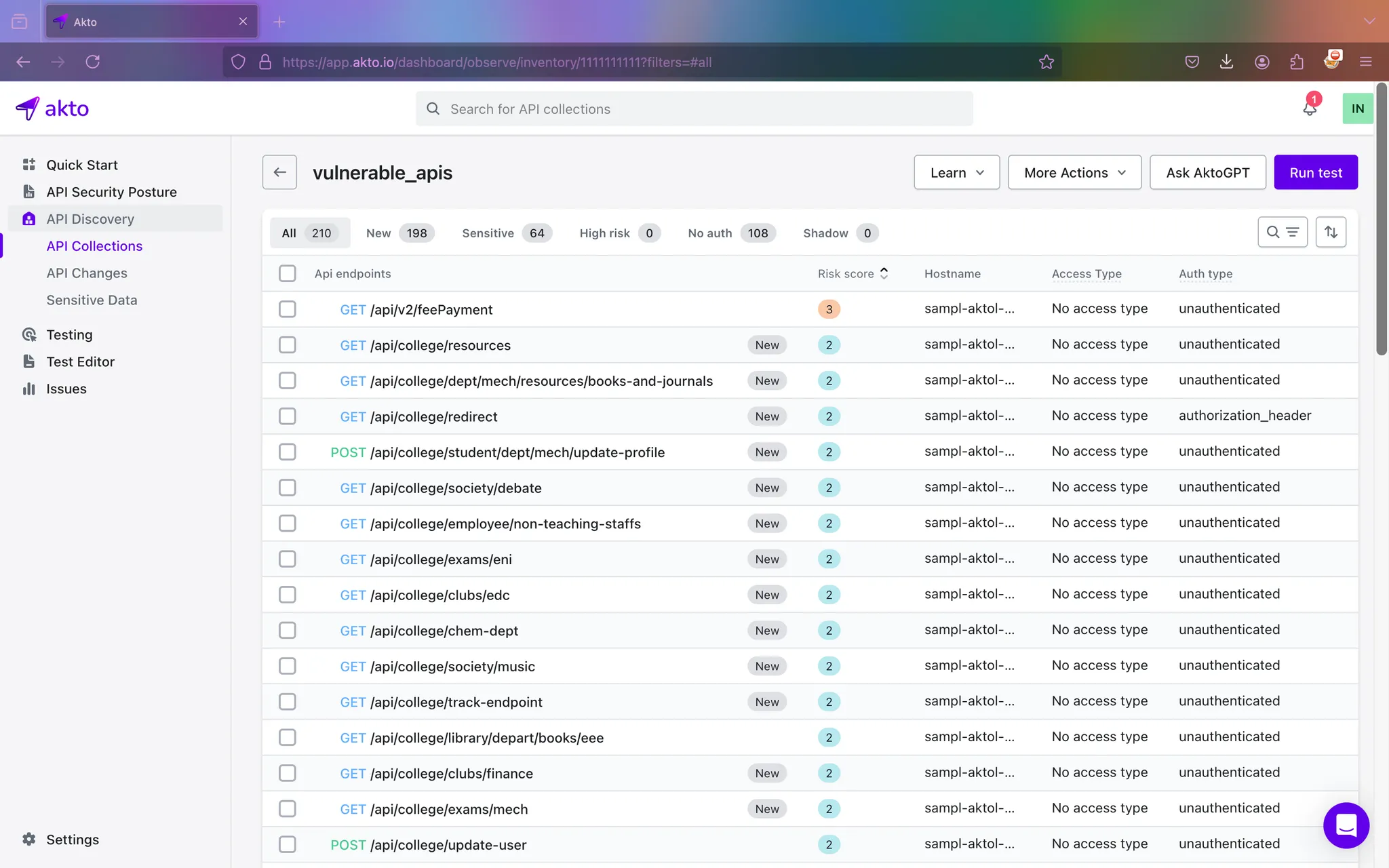Screen dimensions: 1389x868
Task: Expand the More Actions dropdown menu
Action: pyautogui.click(x=1074, y=172)
